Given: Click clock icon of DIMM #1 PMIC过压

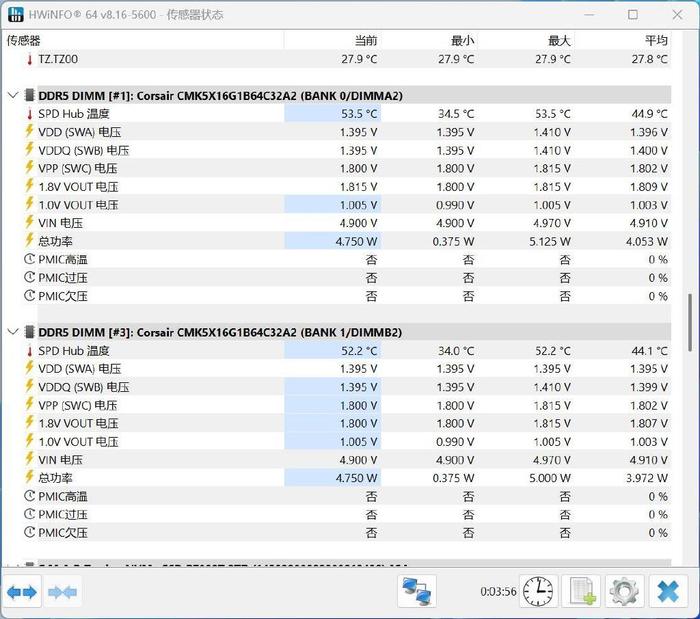Looking at the screenshot, I should [29, 277].
